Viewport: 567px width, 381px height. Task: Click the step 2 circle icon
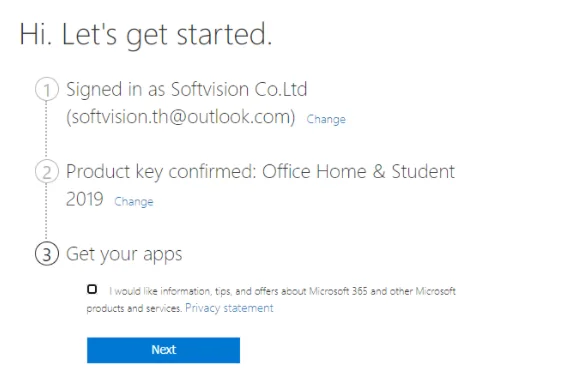click(x=47, y=171)
